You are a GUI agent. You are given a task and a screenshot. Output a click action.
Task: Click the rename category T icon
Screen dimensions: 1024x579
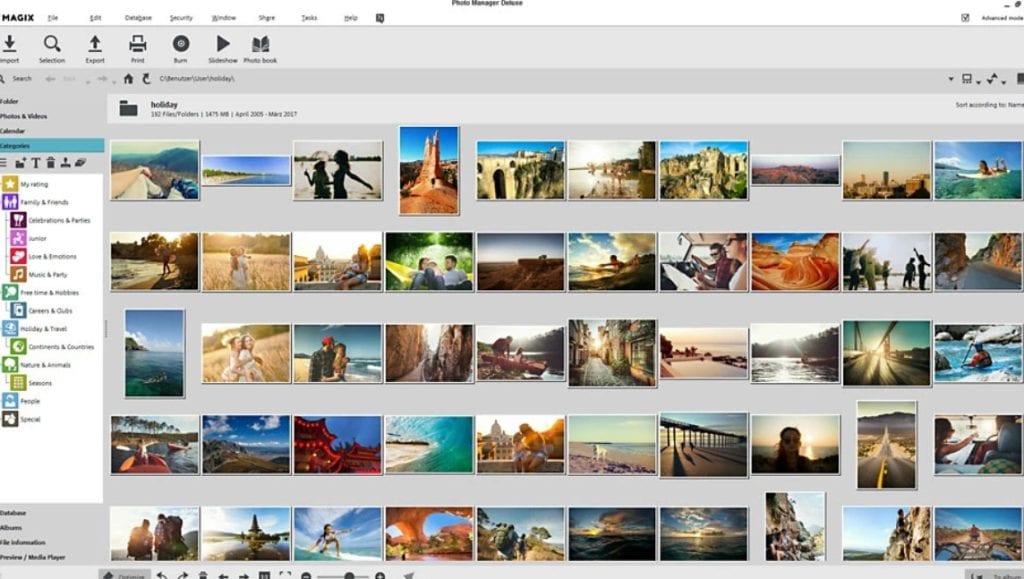(36, 163)
